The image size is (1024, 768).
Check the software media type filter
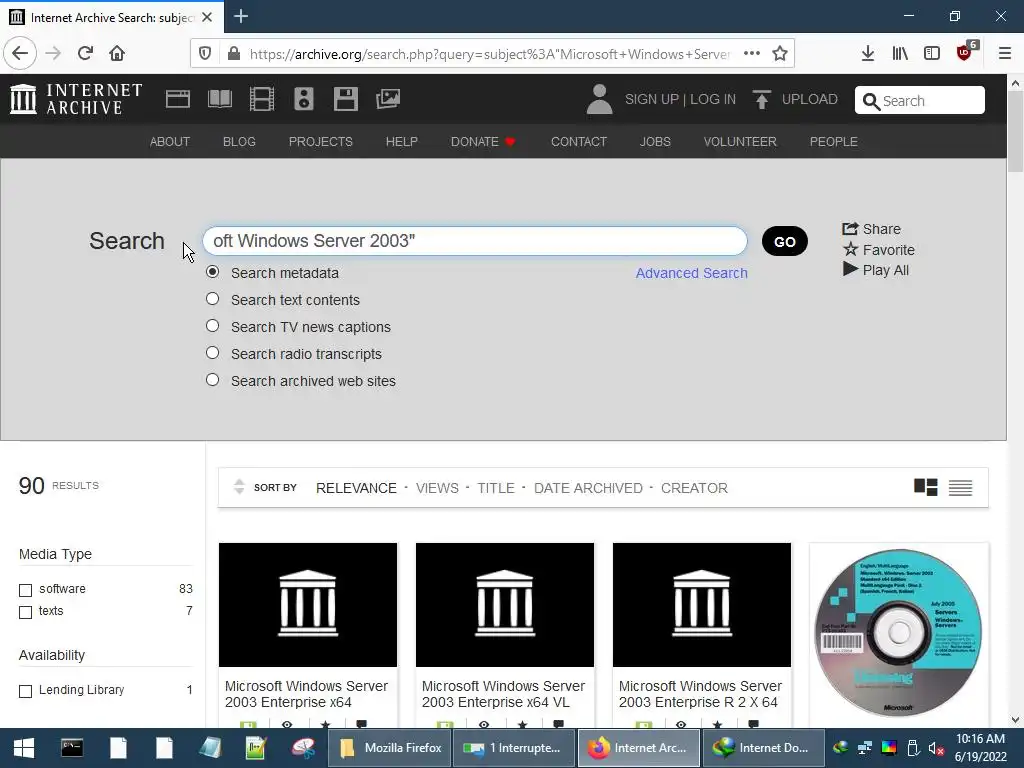tap(25, 590)
